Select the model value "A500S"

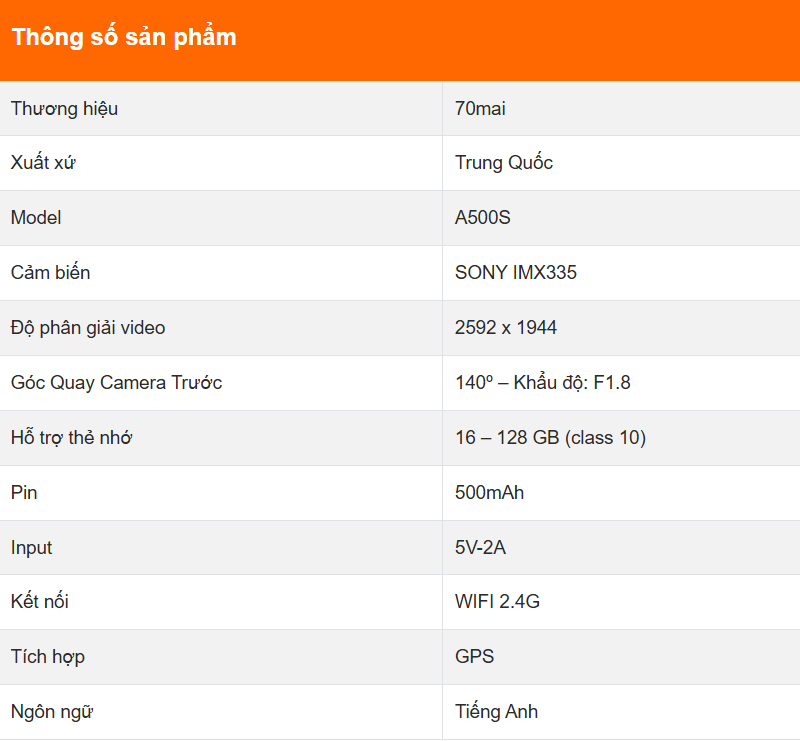[482, 218]
